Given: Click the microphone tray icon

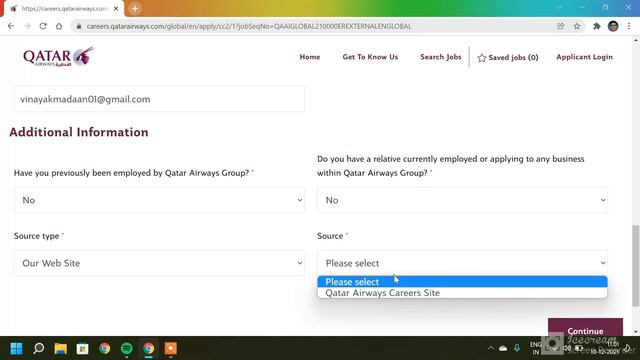Looking at the screenshot, I should (517, 348).
